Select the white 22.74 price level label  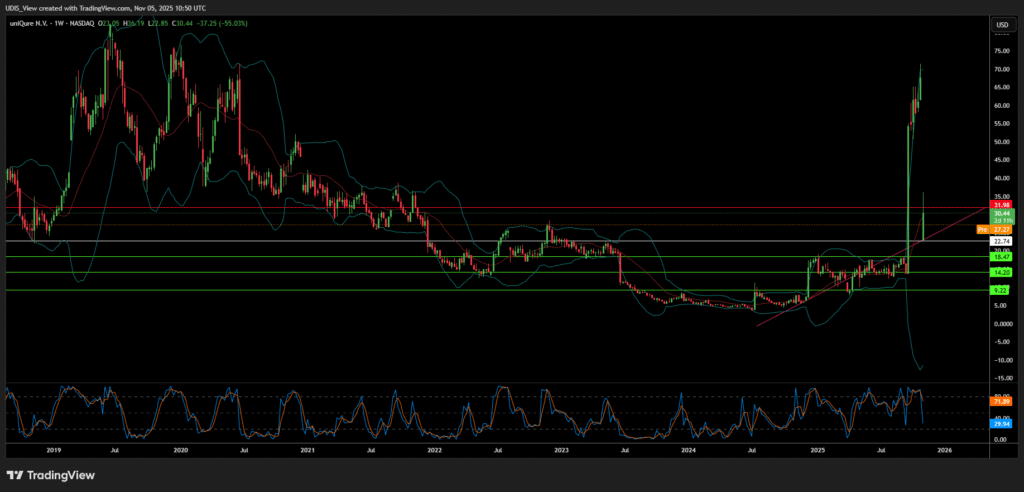click(x=1000, y=241)
